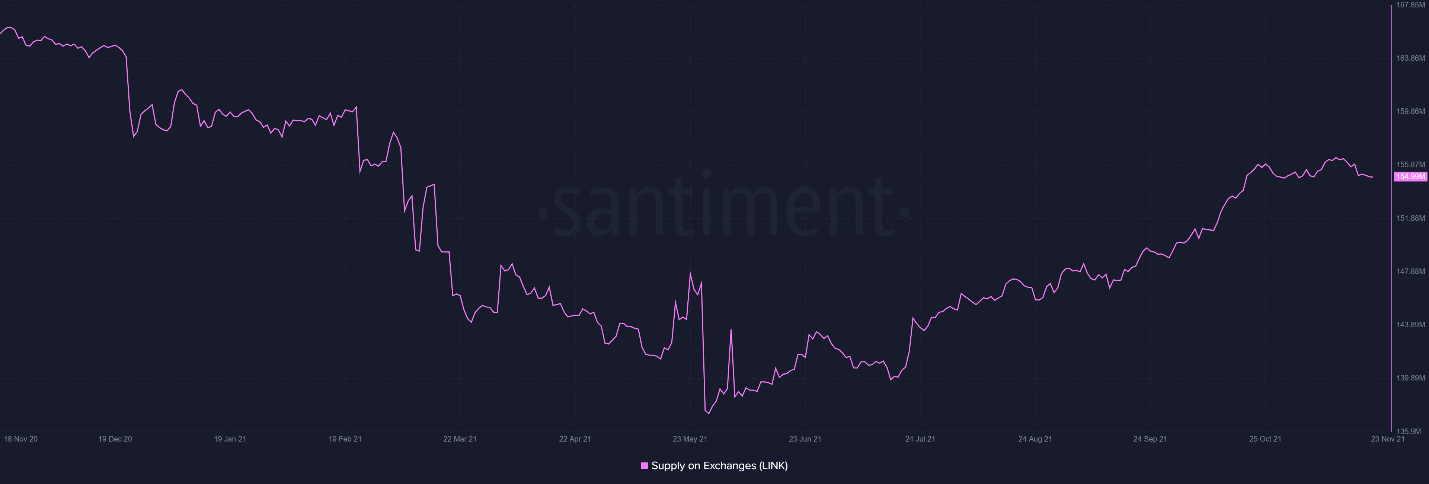This screenshot has width=1429, height=484.
Task: Click the '21 Jul 21' date label
Action: [x=920, y=439]
